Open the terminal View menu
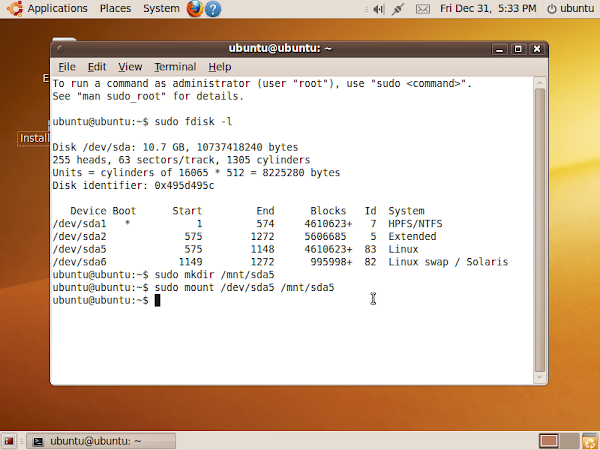 point(130,67)
